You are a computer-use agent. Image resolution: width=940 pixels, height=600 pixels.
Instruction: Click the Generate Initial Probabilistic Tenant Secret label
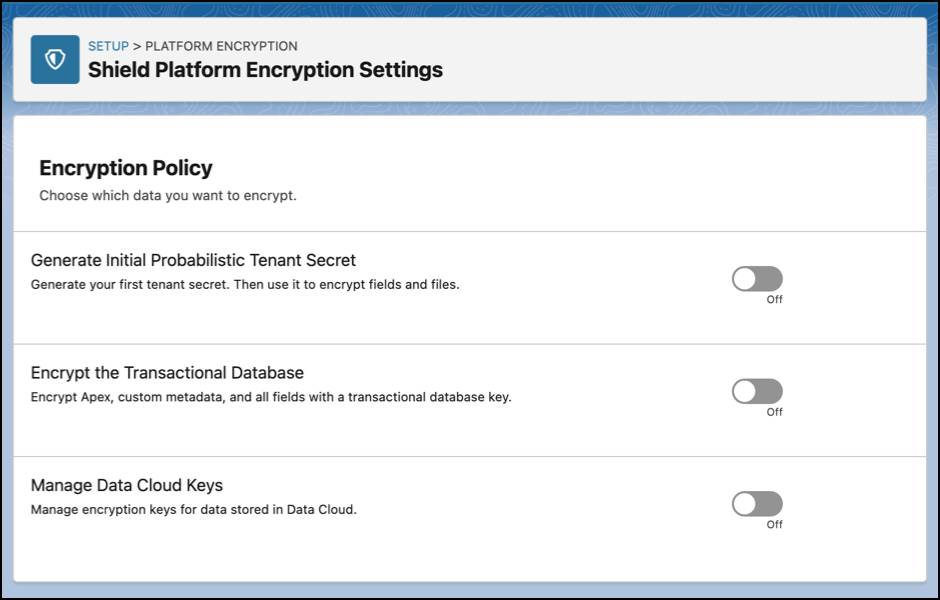193,260
